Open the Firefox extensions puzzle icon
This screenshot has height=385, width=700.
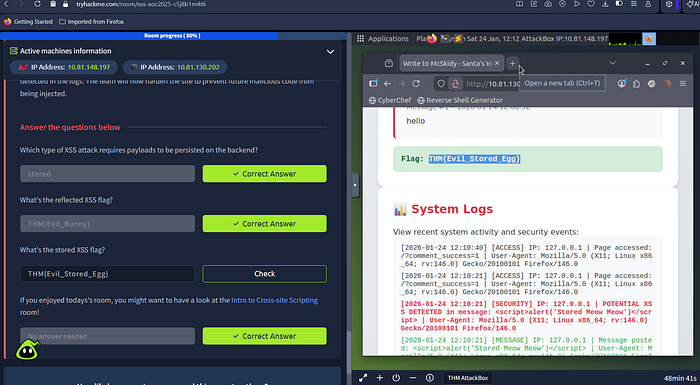tap(636, 84)
